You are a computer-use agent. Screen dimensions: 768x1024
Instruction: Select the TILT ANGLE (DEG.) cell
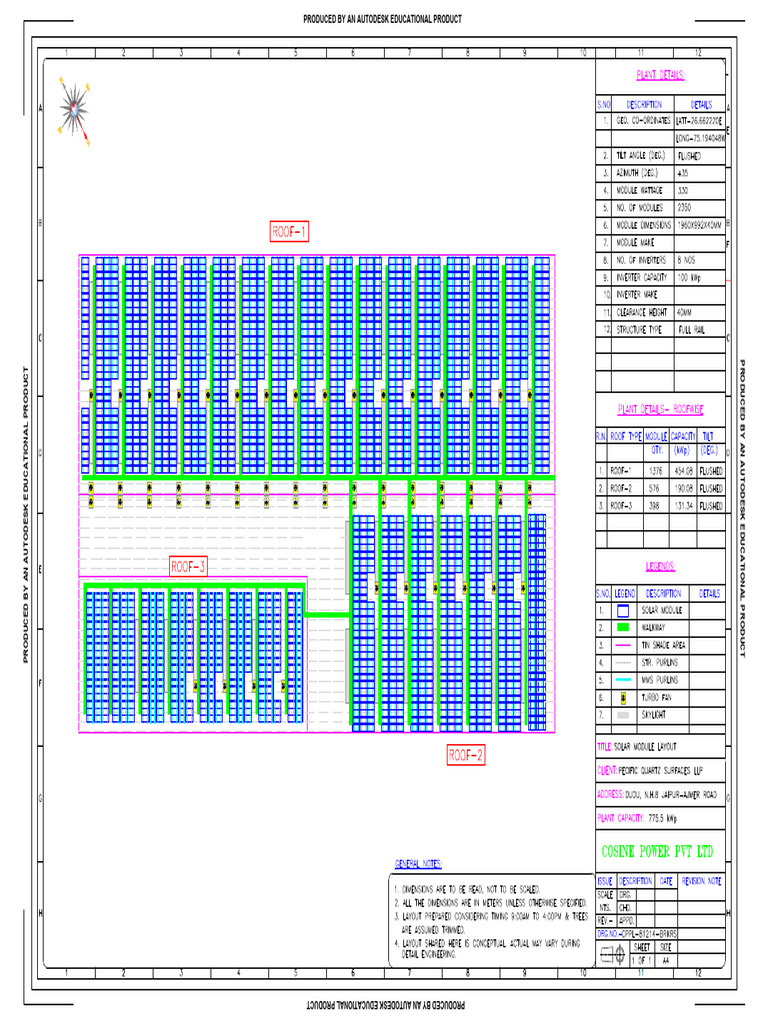coord(643,155)
